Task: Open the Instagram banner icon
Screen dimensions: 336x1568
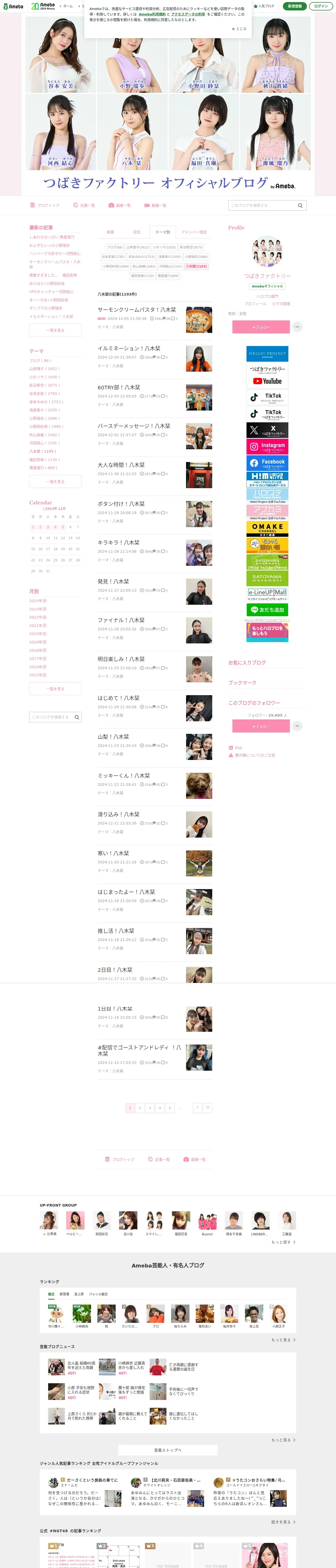Action: coord(267,447)
